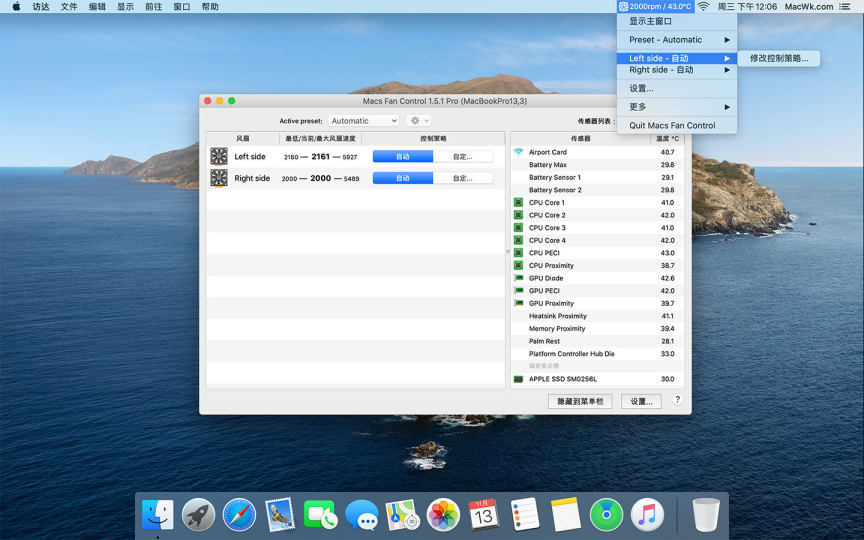Click the CPU Core 3 chip icon
The image size is (864, 540).
[x=518, y=228]
